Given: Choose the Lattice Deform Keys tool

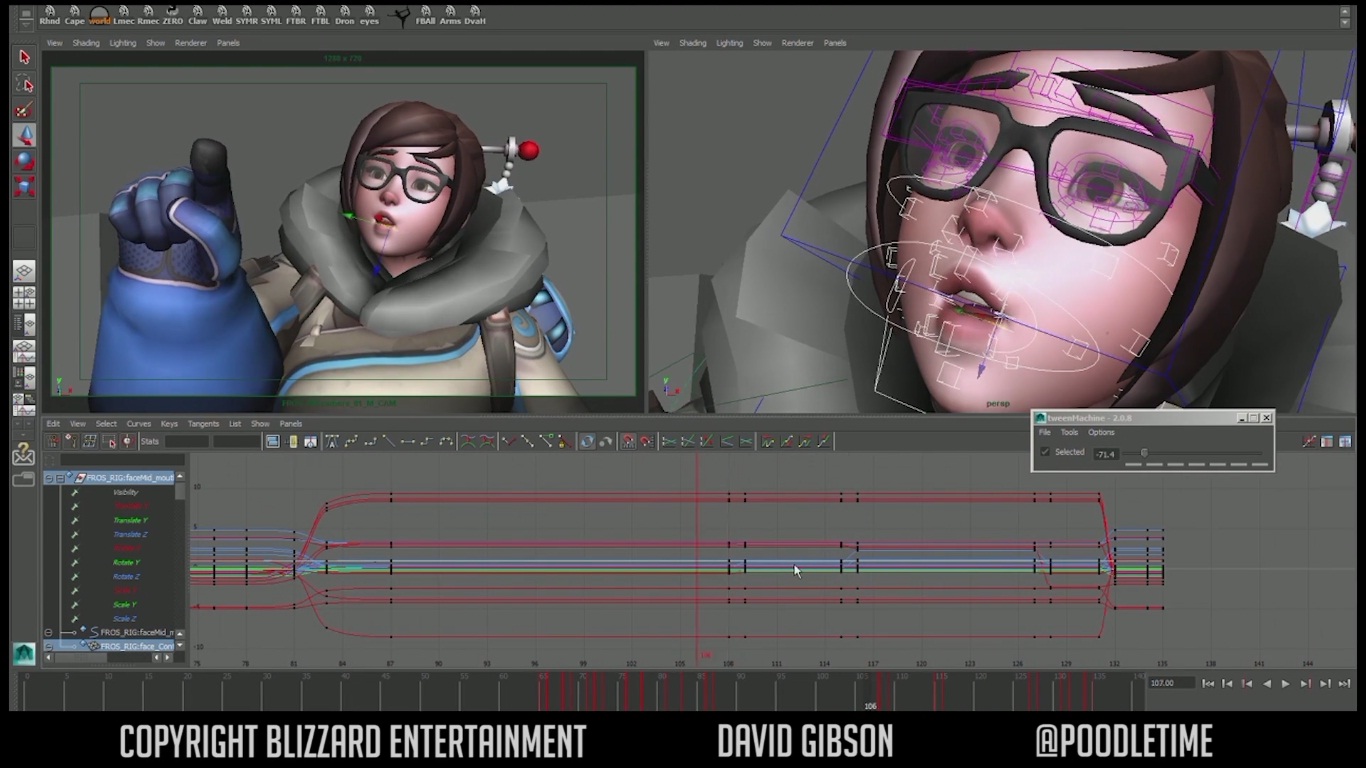Looking at the screenshot, I should pos(89,441).
